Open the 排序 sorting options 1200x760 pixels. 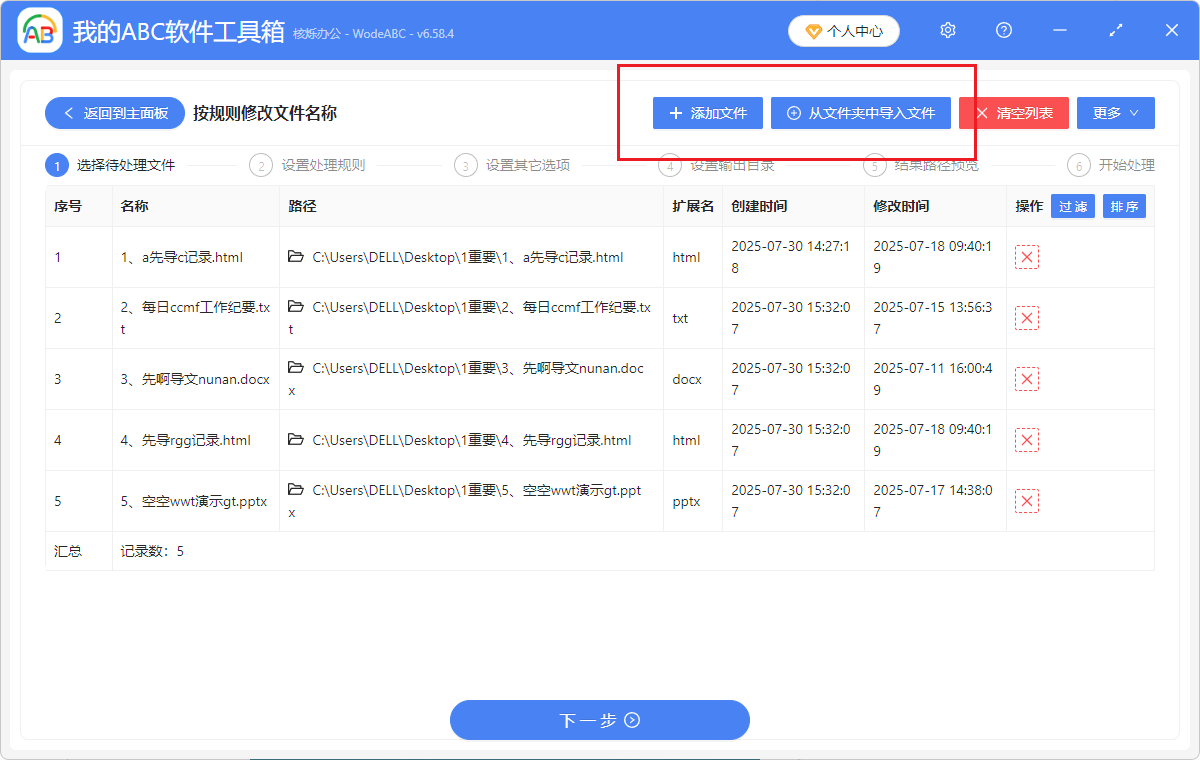coord(1124,206)
